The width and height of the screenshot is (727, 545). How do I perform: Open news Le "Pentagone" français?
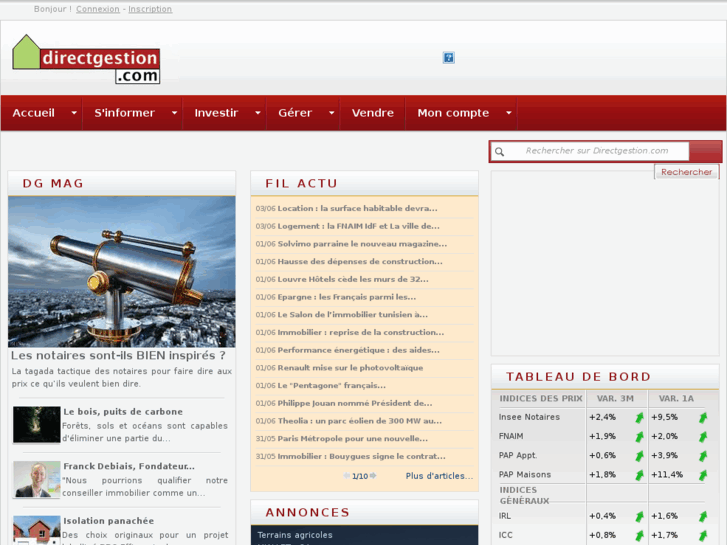pyautogui.click(x=332, y=385)
